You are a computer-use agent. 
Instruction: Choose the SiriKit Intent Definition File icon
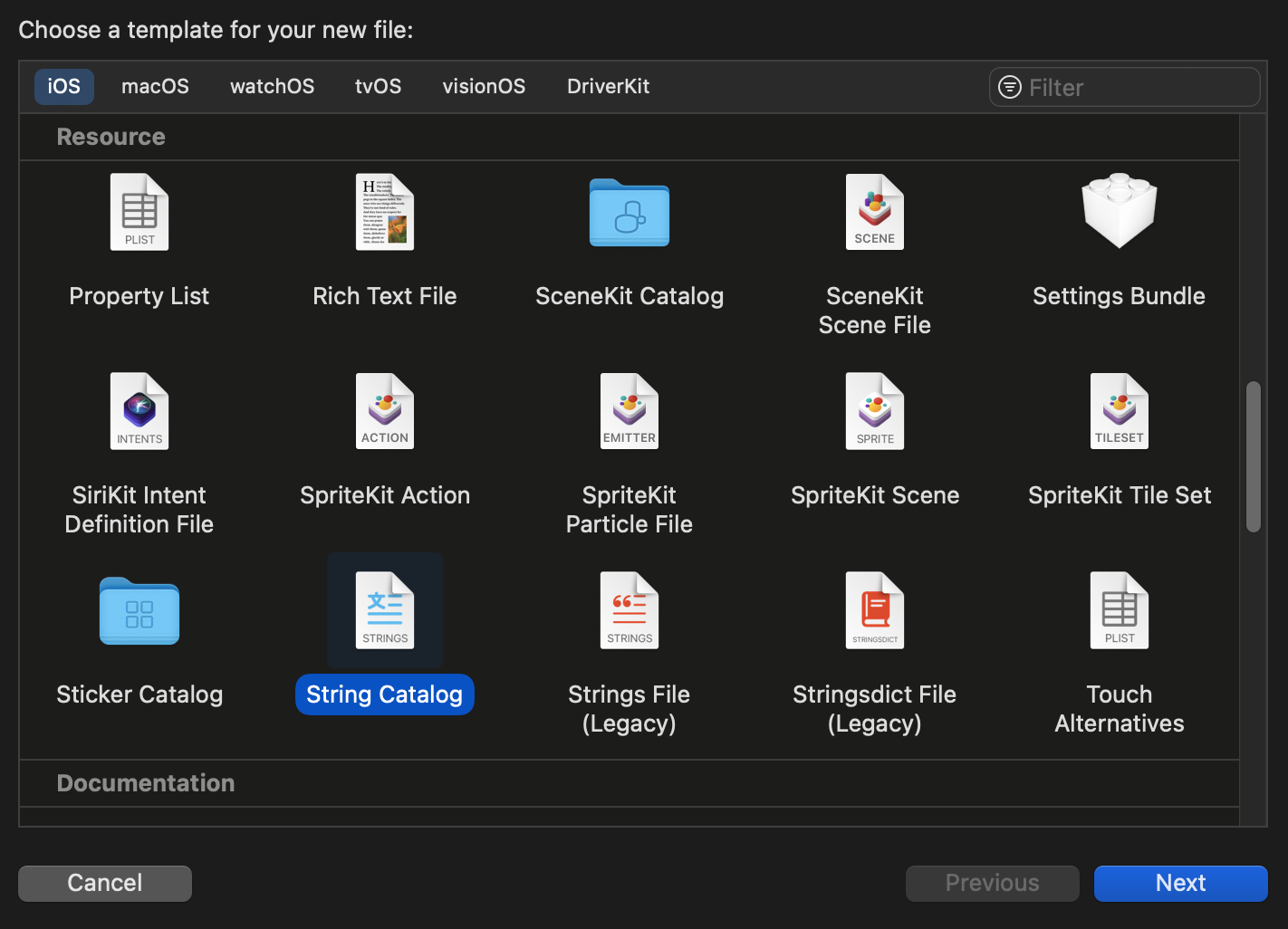pos(139,411)
